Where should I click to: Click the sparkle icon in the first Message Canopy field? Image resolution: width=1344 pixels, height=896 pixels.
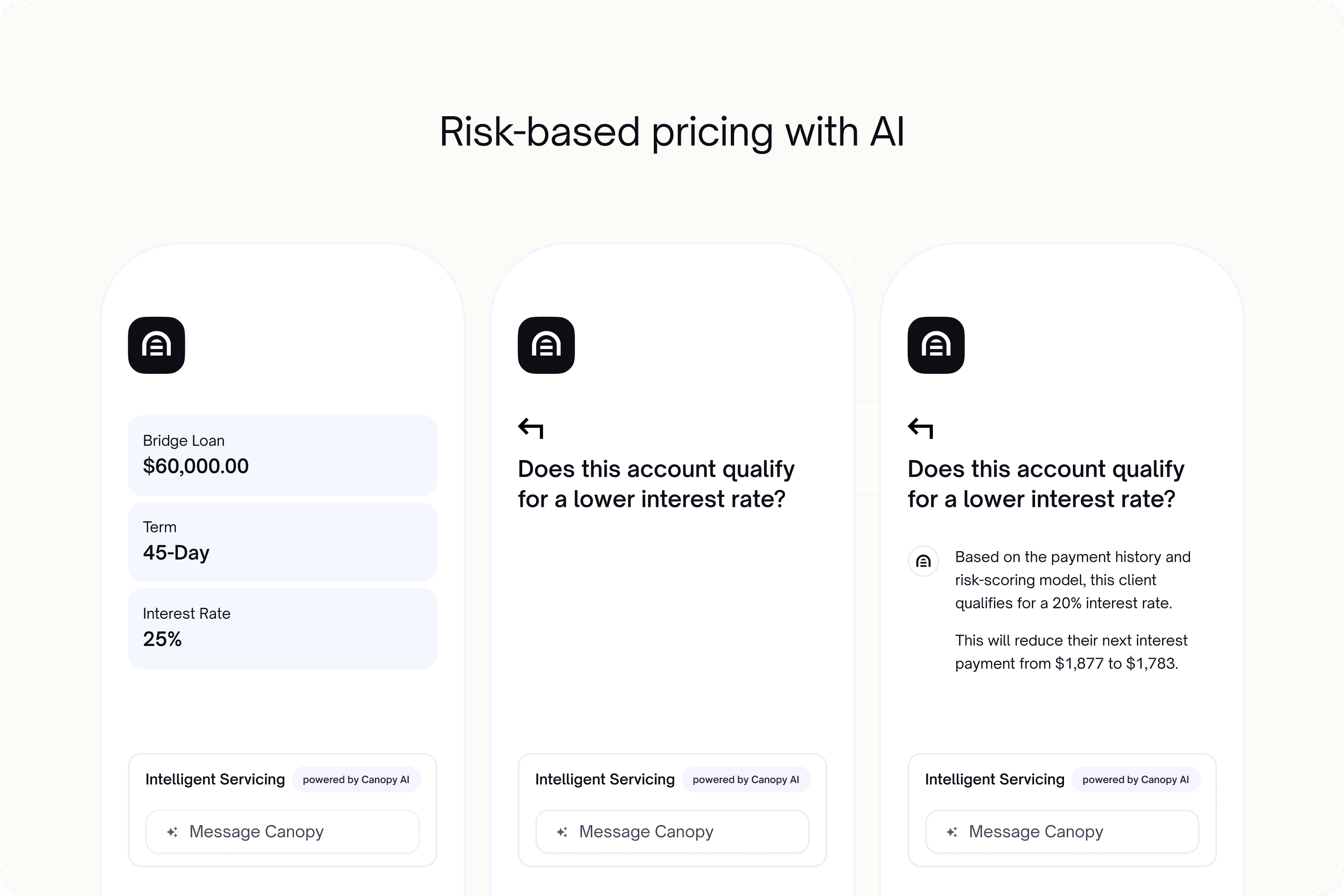173,832
